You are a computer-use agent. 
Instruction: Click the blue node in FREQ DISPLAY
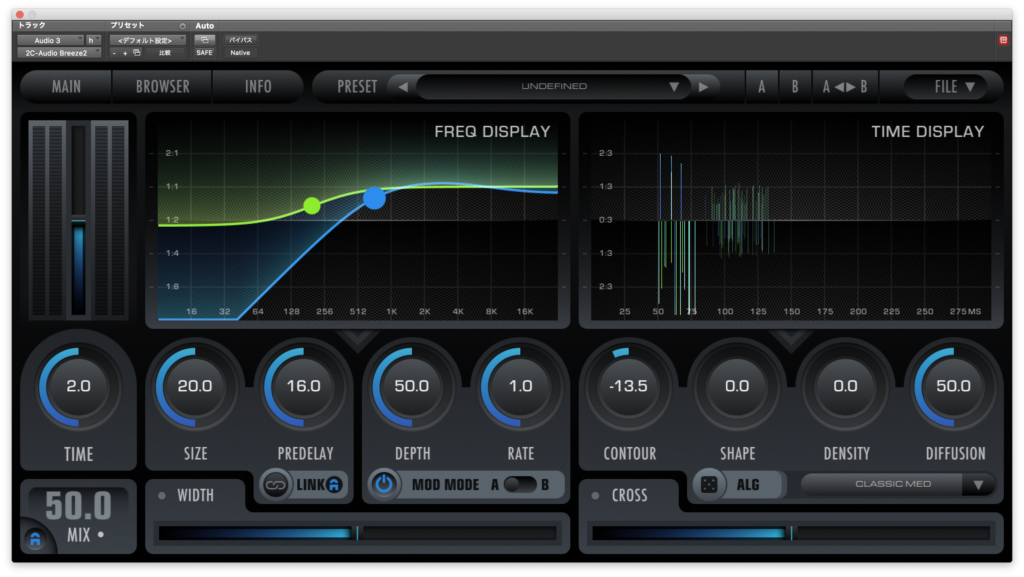pyautogui.click(x=374, y=198)
